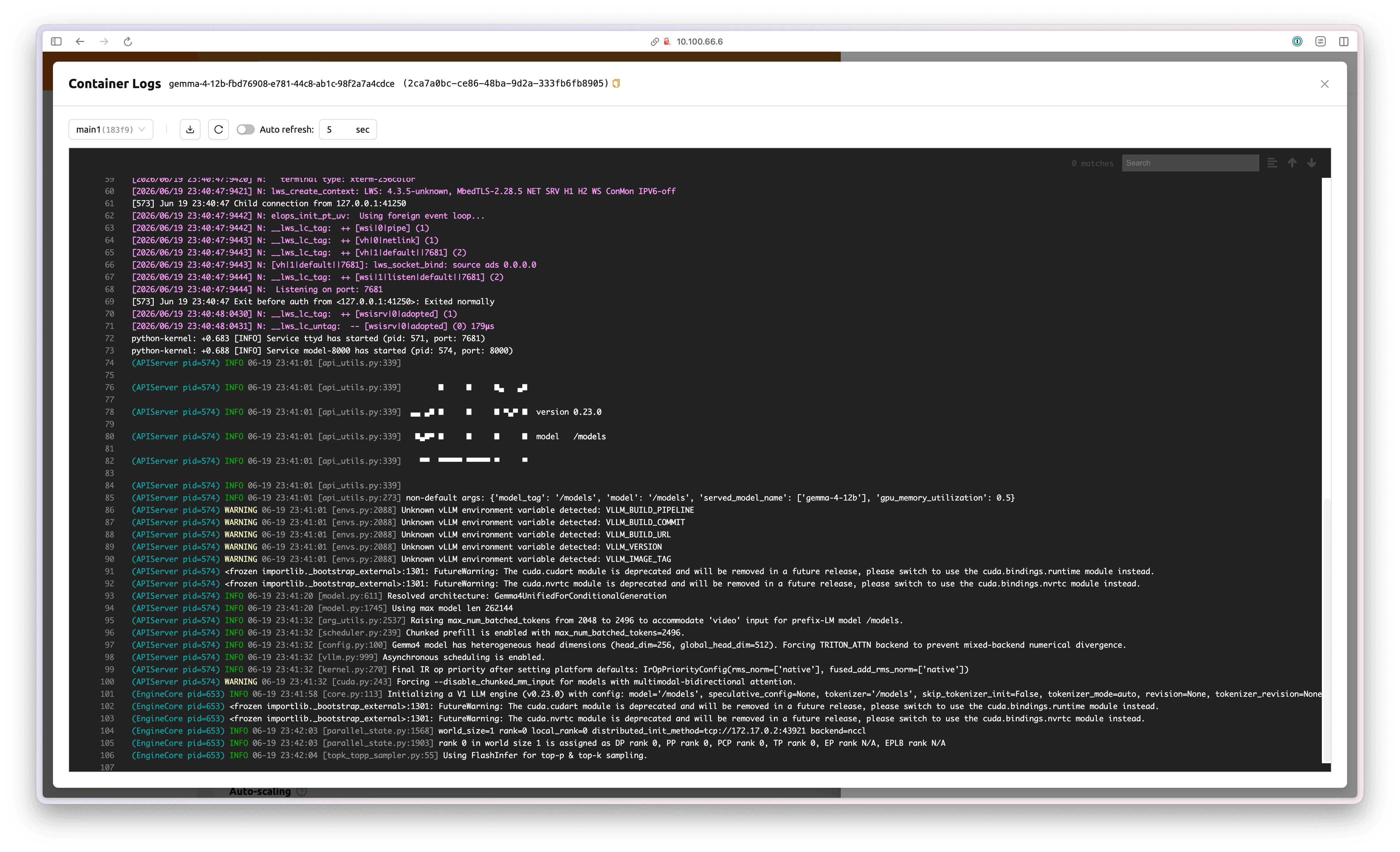Select log line 85 non-default args text
This screenshot has height=852, width=1400.
(x=710, y=498)
